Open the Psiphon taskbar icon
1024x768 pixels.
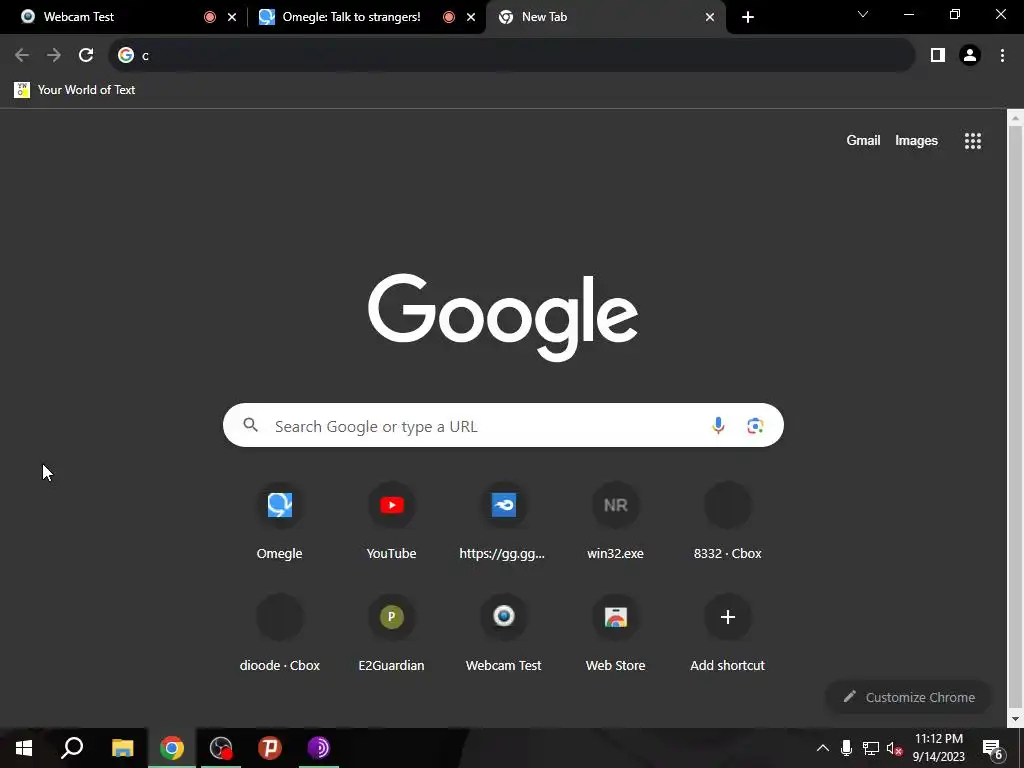(x=270, y=748)
